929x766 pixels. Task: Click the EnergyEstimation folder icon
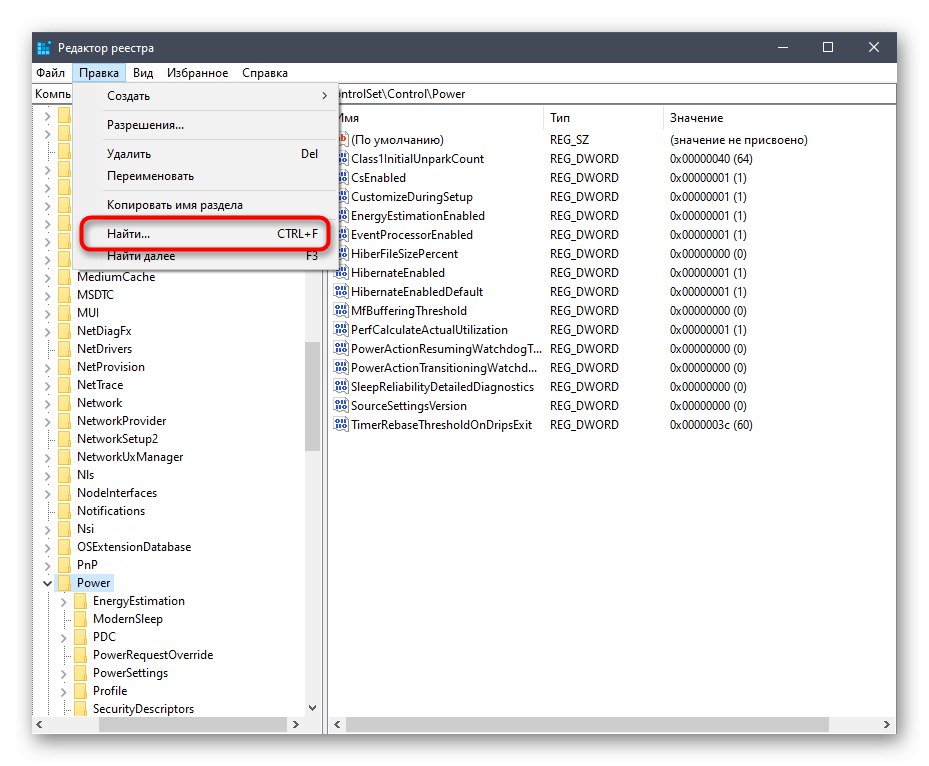pyautogui.click(x=81, y=601)
